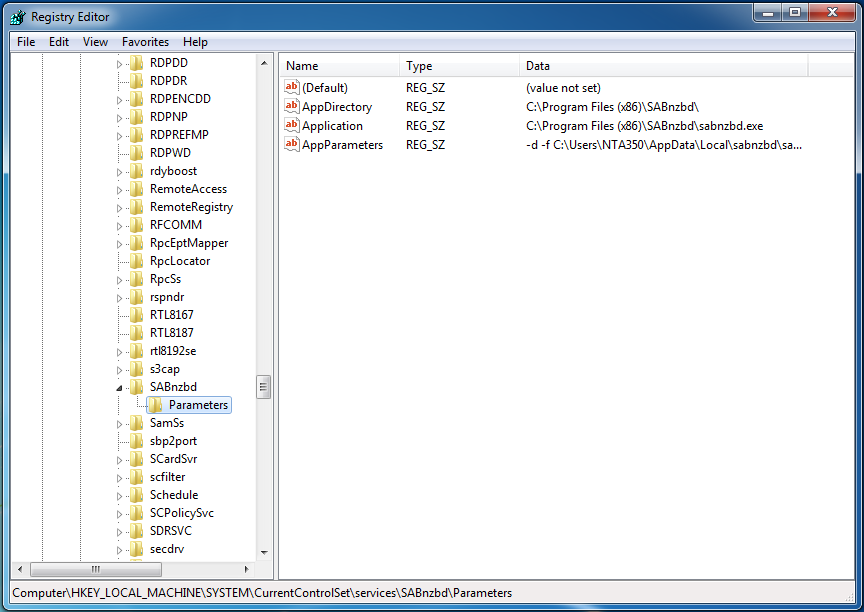Select the rspndr key label
864x612 pixels.
167,297
